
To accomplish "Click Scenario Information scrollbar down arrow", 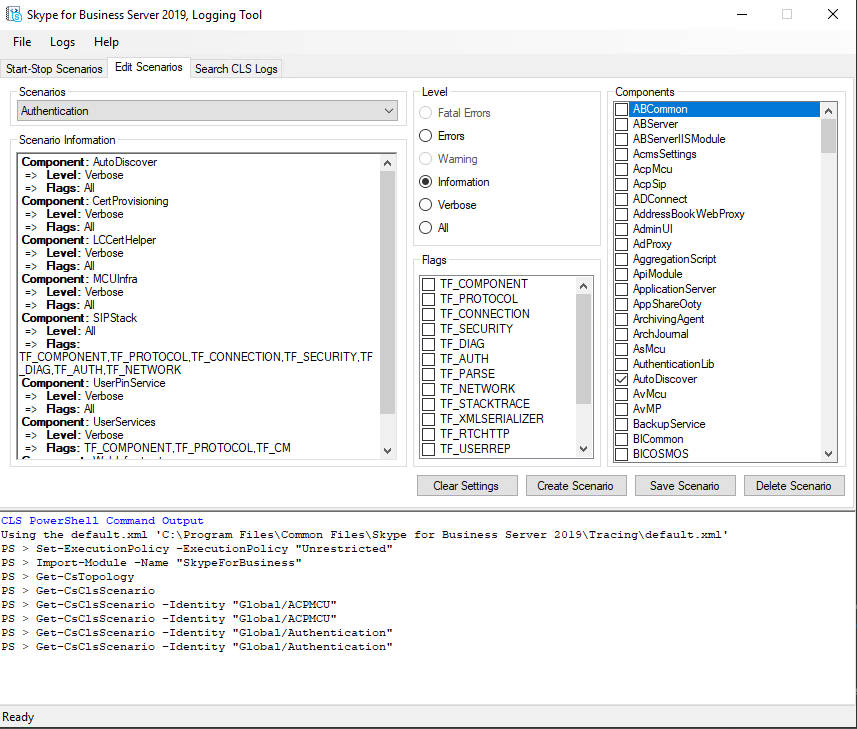I will 388,451.
